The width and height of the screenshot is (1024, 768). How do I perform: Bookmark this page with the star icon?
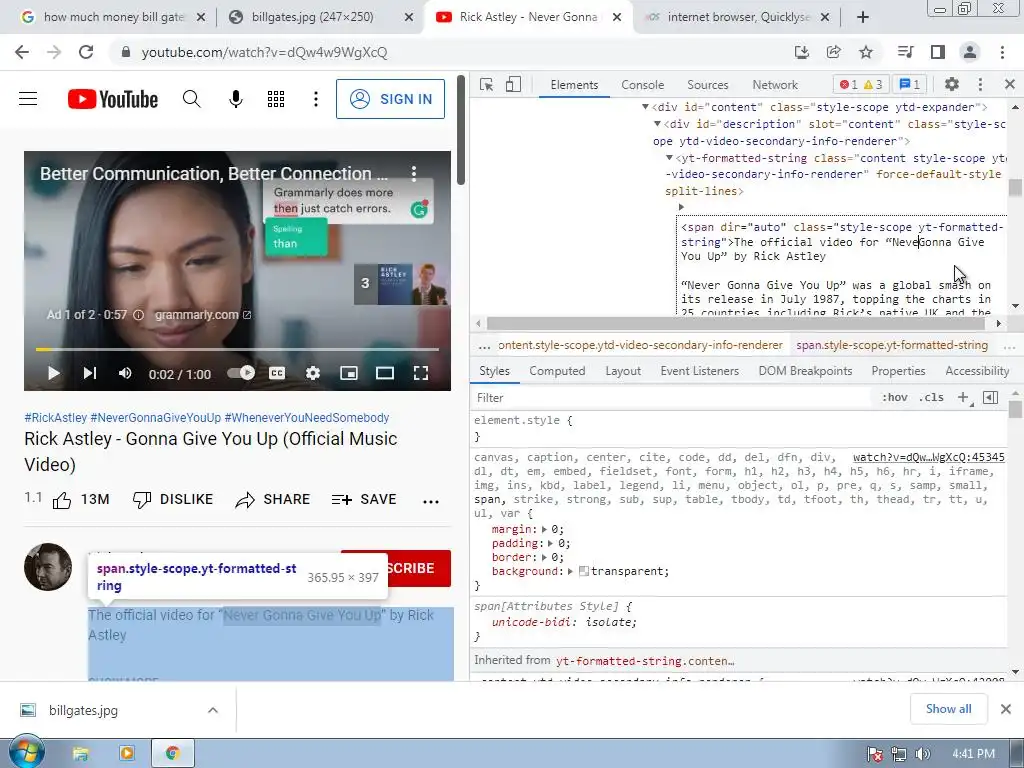[866, 52]
